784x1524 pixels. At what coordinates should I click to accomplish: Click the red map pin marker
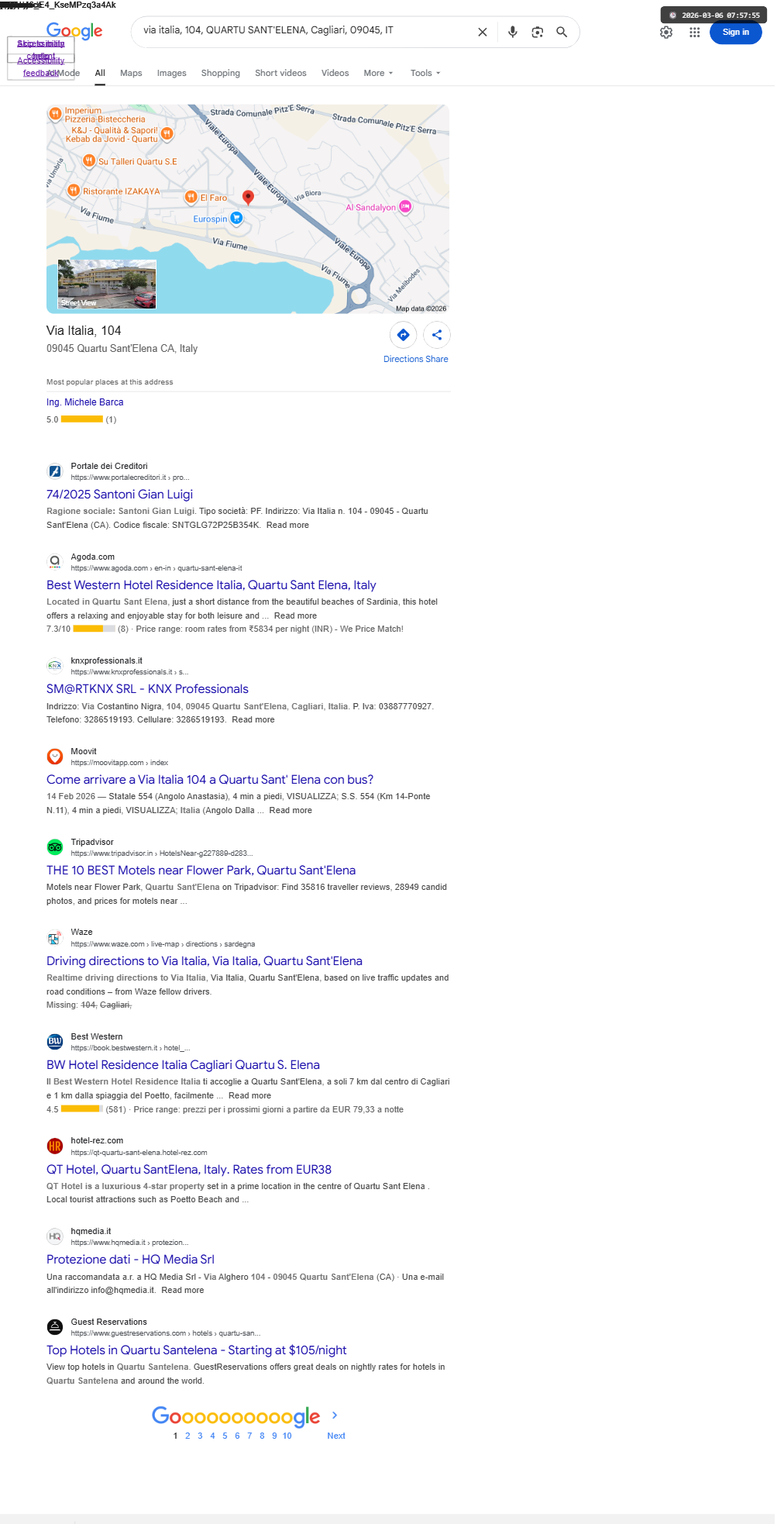pos(248,197)
